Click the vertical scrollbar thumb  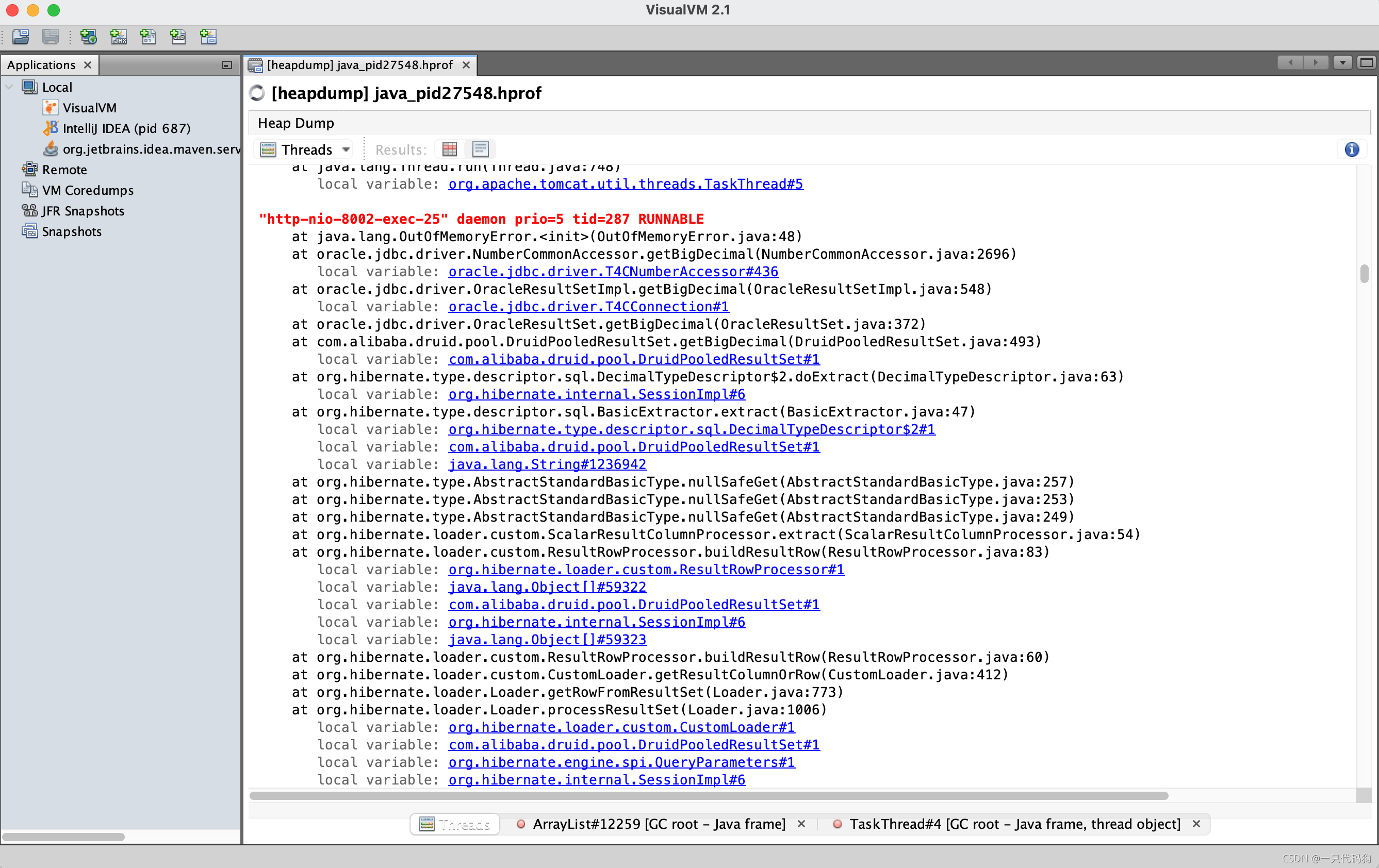[1364, 273]
